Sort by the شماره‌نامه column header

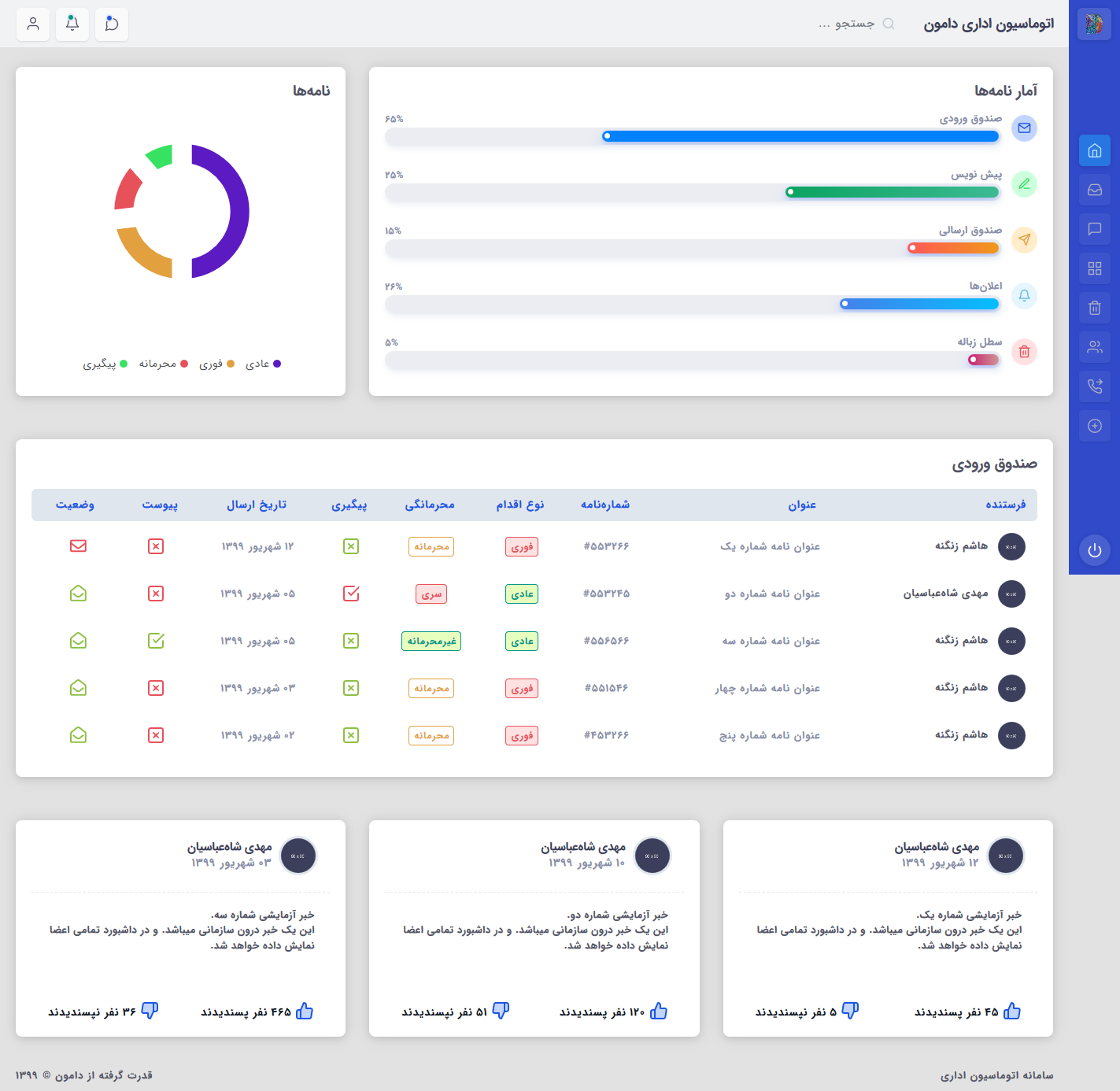(605, 505)
